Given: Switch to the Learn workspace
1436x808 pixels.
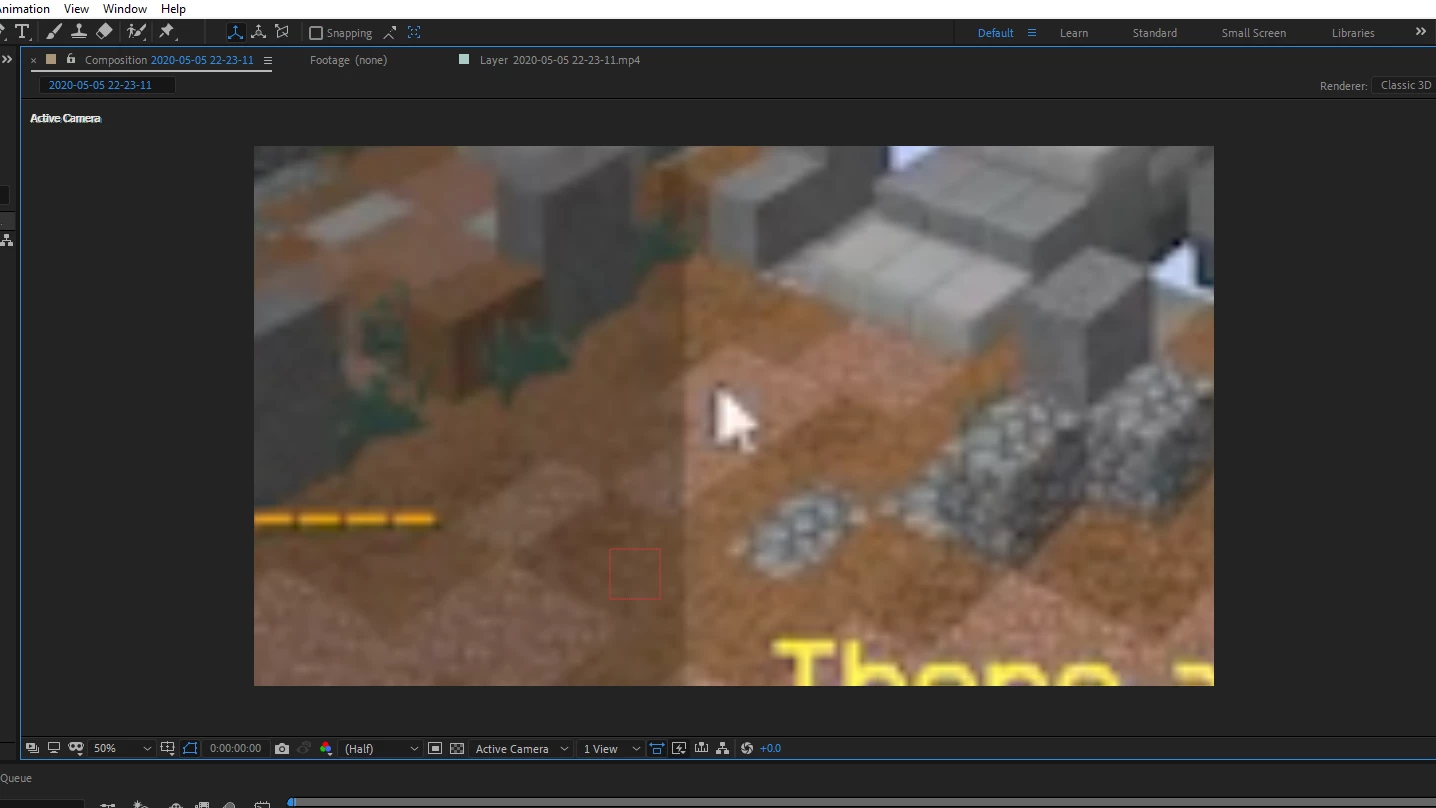Looking at the screenshot, I should click(1074, 33).
